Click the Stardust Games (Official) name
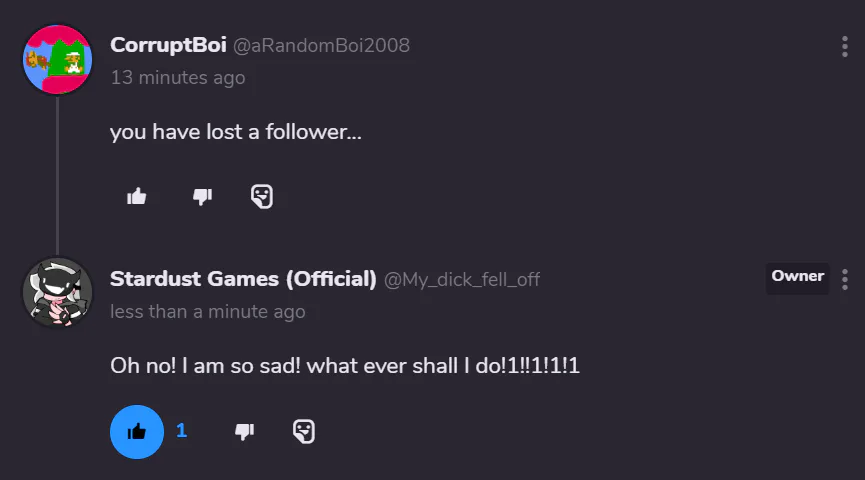Image resolution: width=865 pixels, height=480 pixels. point(243,279)
